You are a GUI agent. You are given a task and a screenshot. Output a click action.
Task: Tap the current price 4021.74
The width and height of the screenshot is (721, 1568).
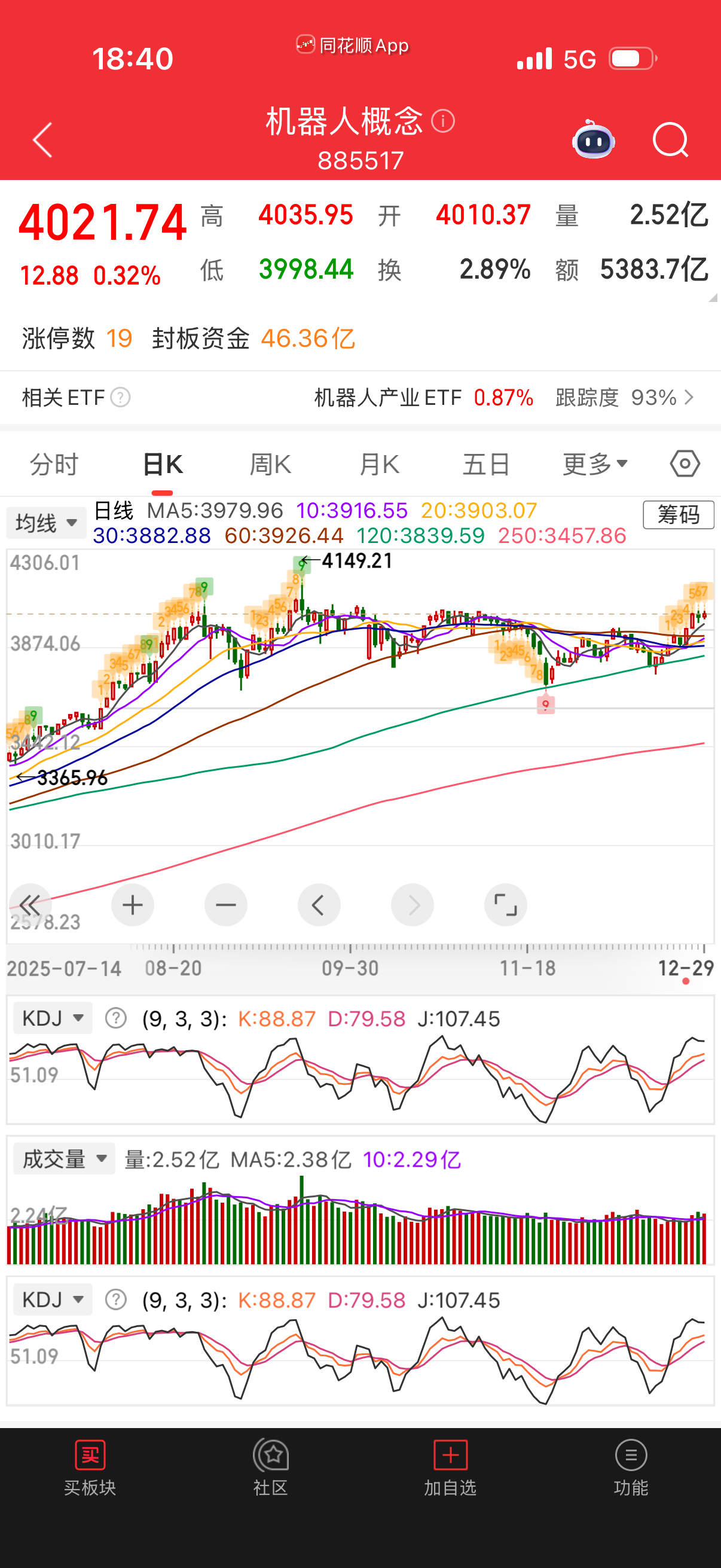pos(102,223)
